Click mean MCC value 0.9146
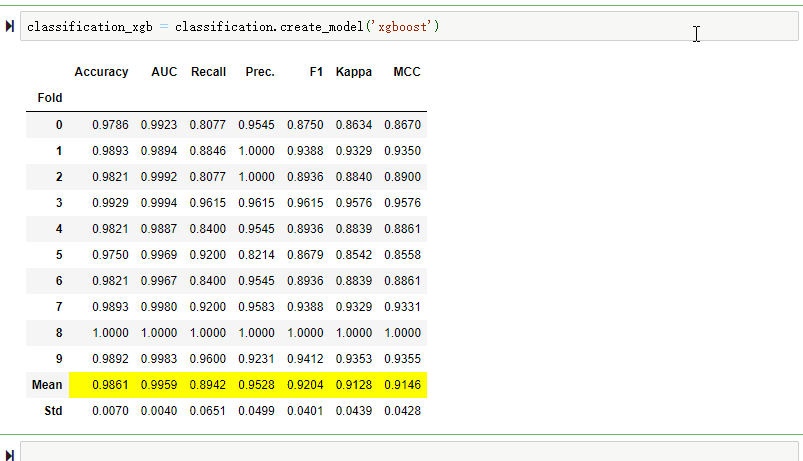 [403, 385]
